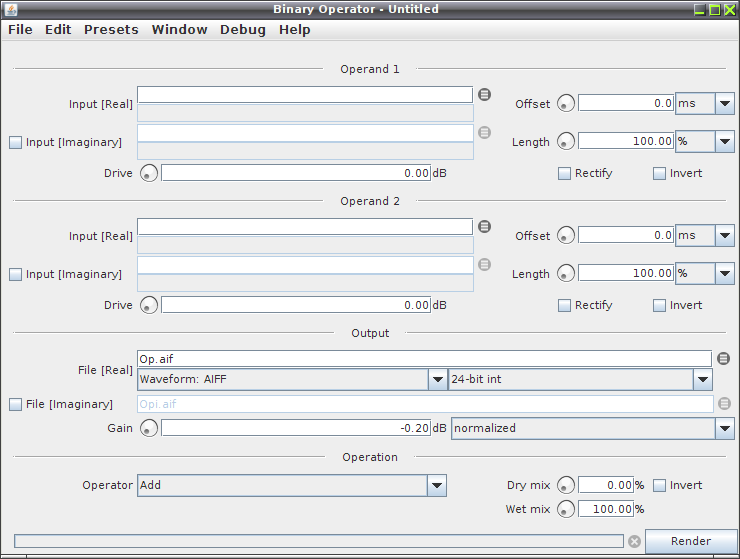Open the normalized gain type dropdown

(x=593, y=428)
